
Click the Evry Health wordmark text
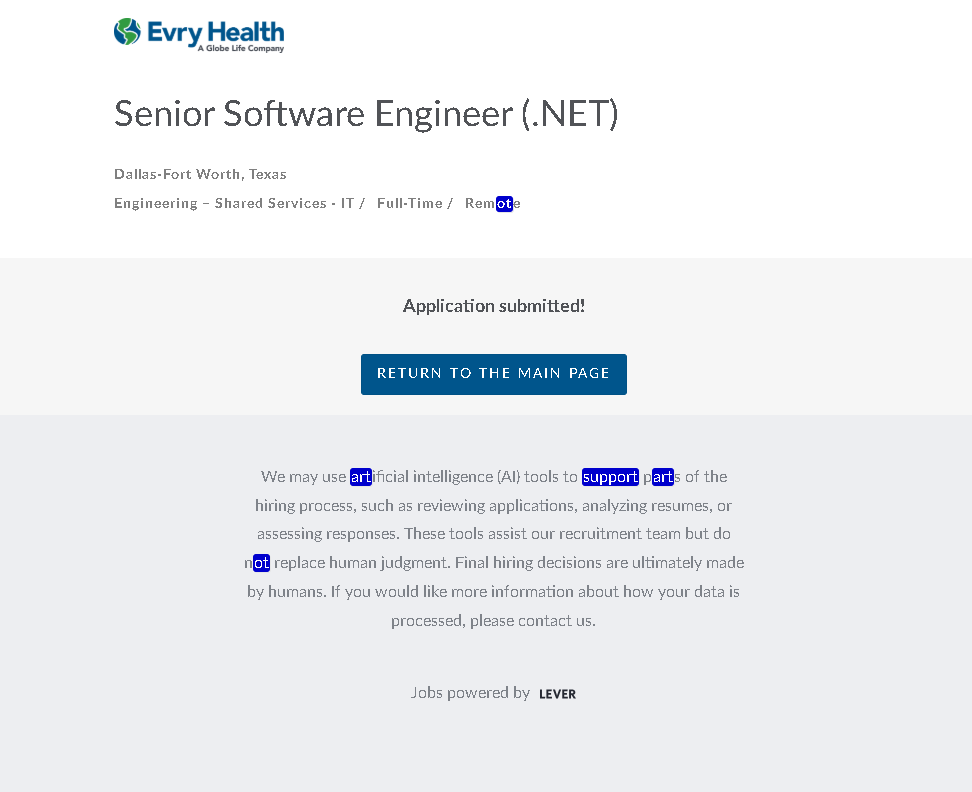(x=215, y=31)
